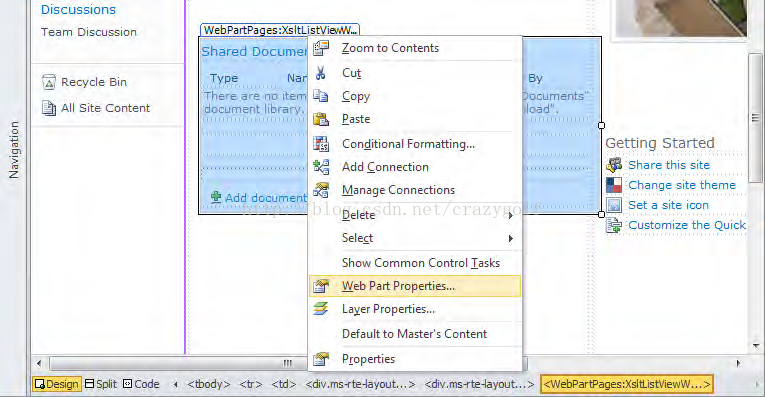The image size is (765, 397).
Task: Click the Change site theme icon
Action: [614, 185]
